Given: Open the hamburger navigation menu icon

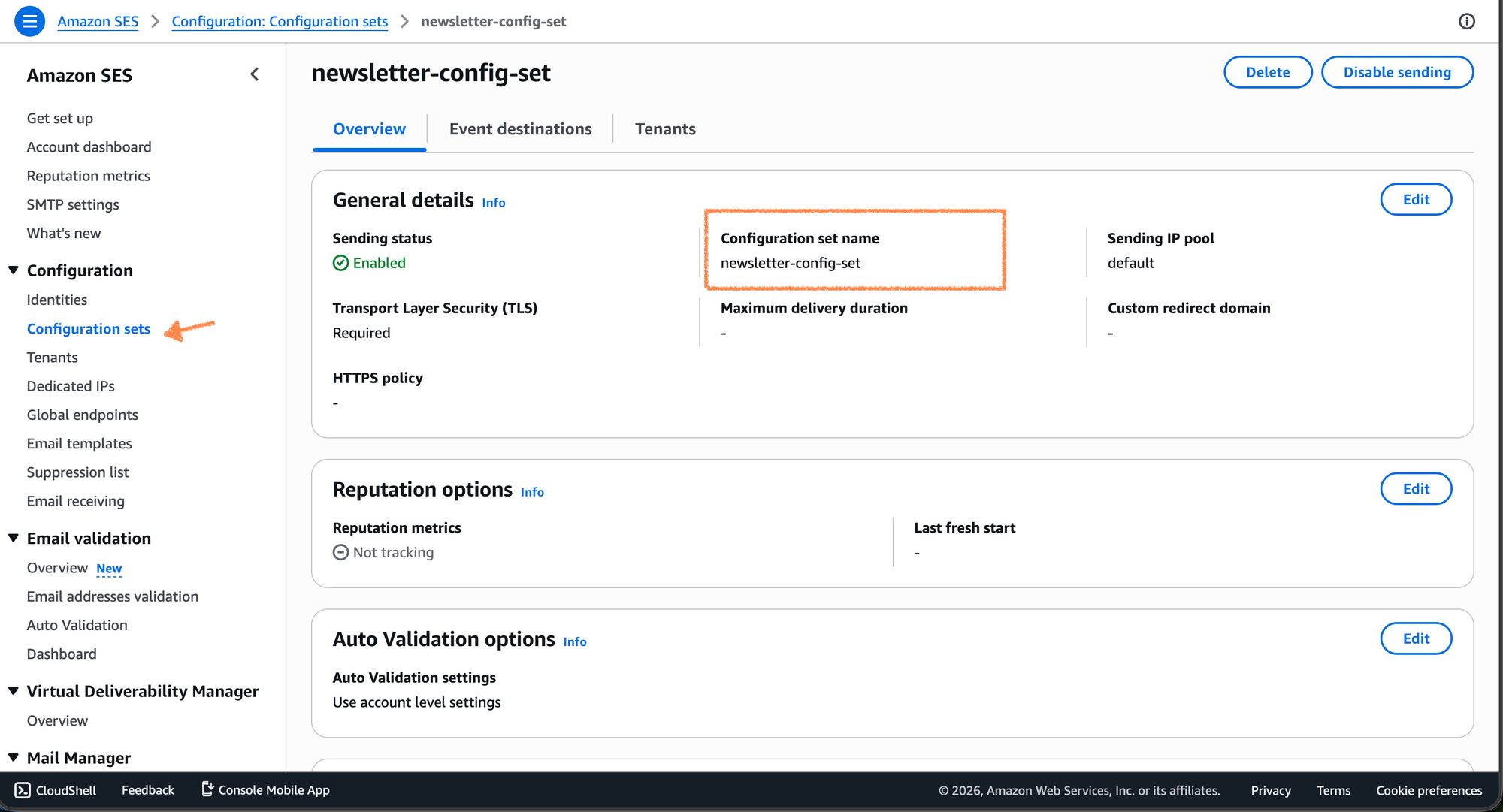Looking at the screenshot, I should tap(29, 21).
